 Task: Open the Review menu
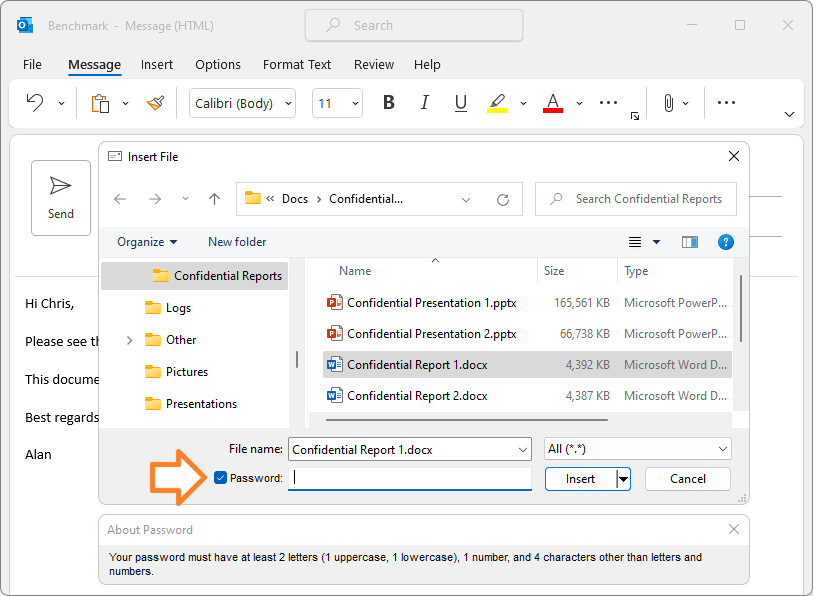pos(373,64)
